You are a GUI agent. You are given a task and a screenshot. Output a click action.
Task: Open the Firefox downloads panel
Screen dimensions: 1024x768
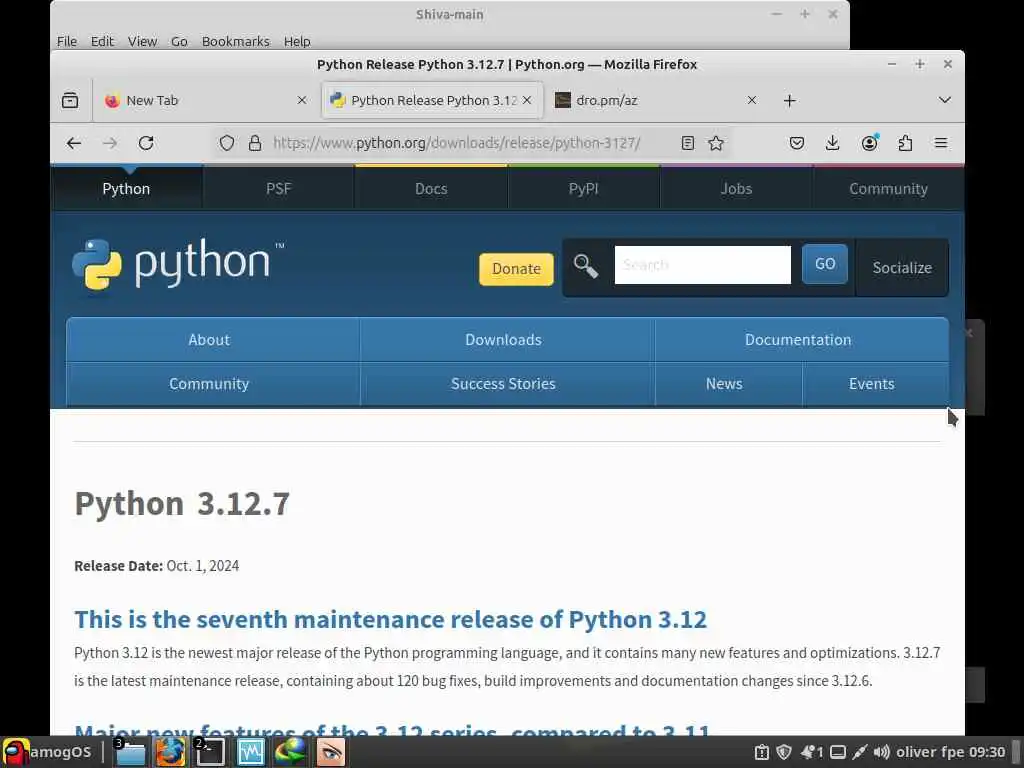(x=833, y=143)
